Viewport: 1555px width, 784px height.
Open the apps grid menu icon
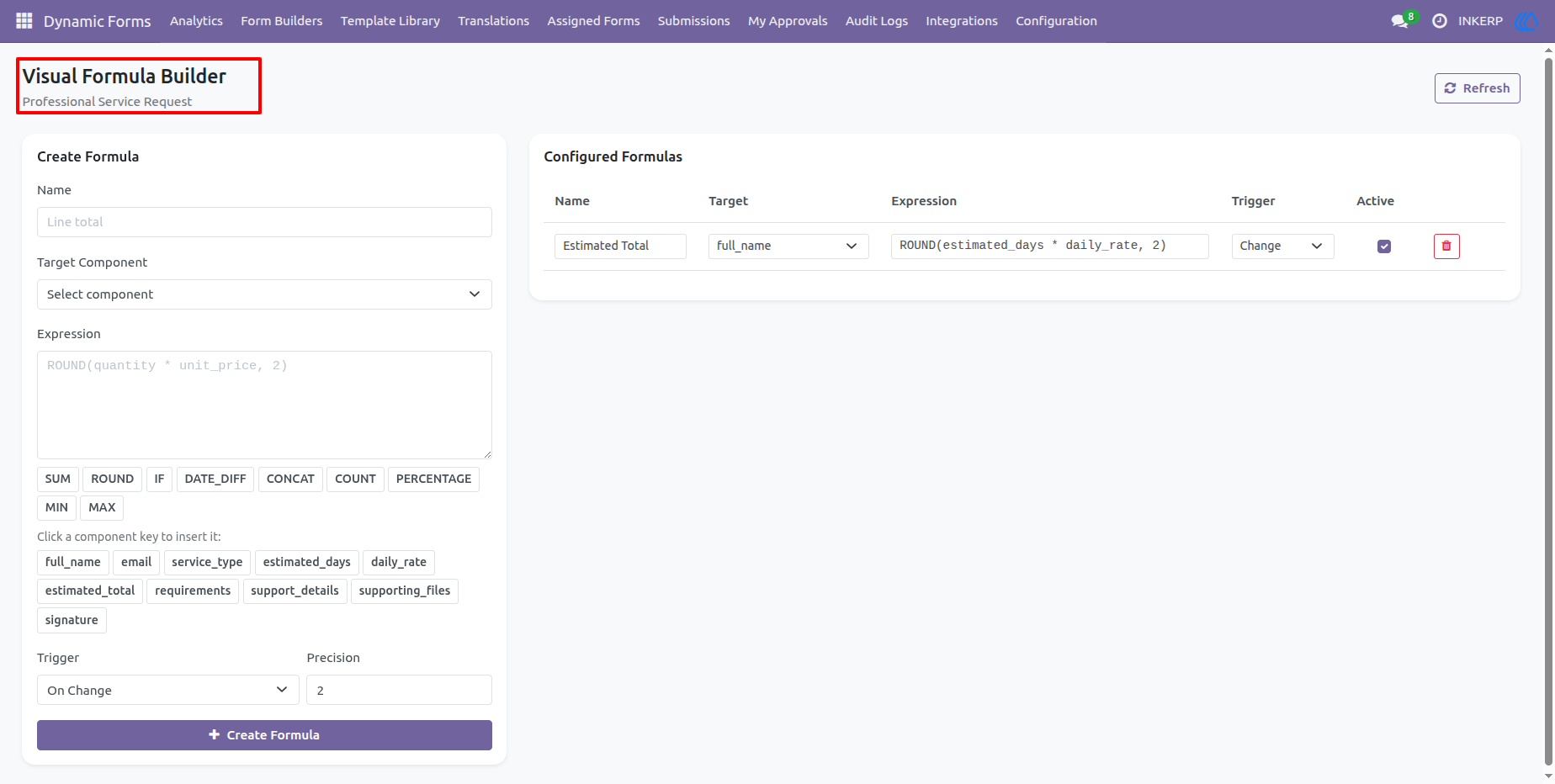click(24, 21)
